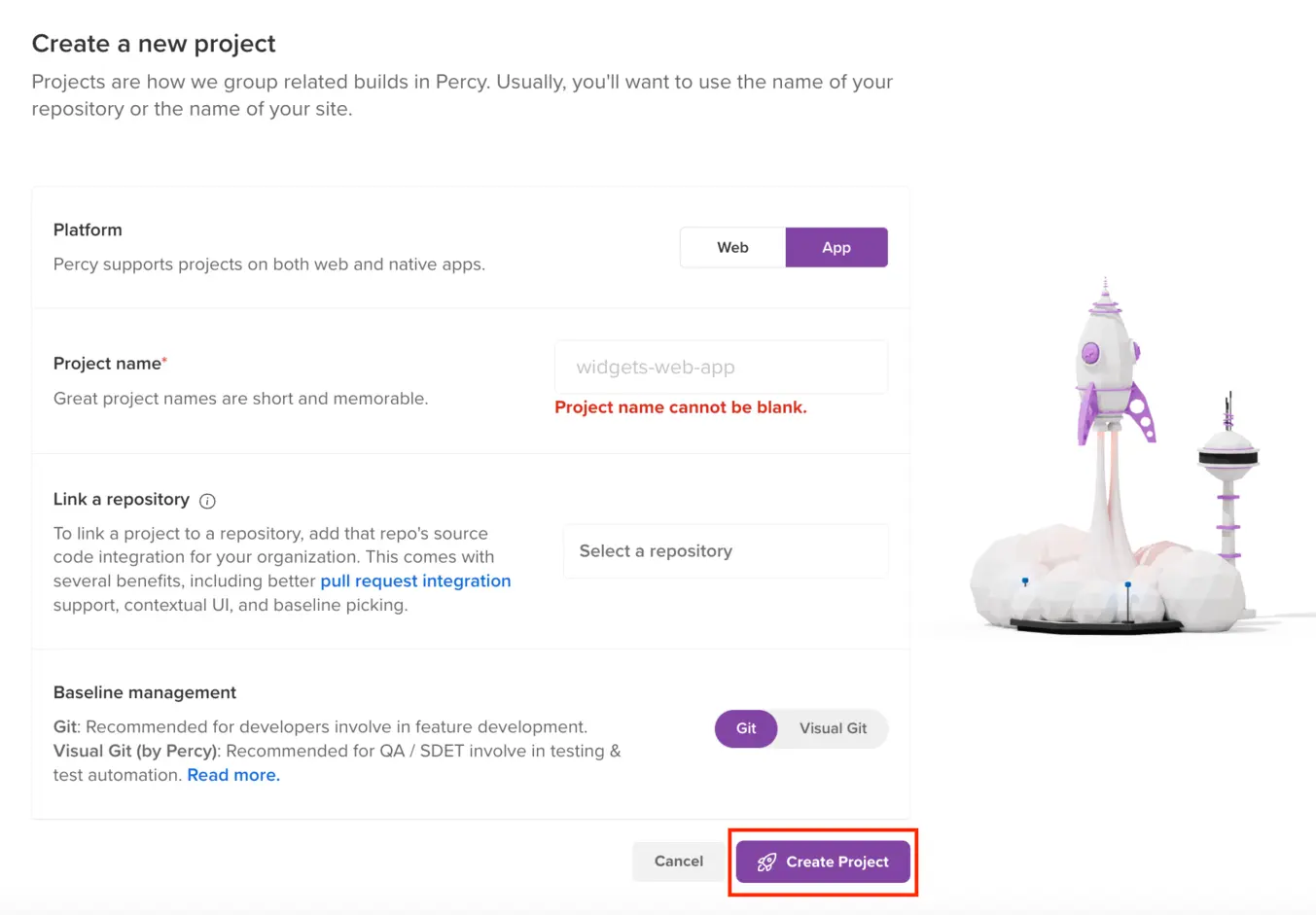Switch baseline management to Visual Git
Image resolution: width=1316 pixels, height=915 pixels.
pyautogui.click(x=833, y=728)
